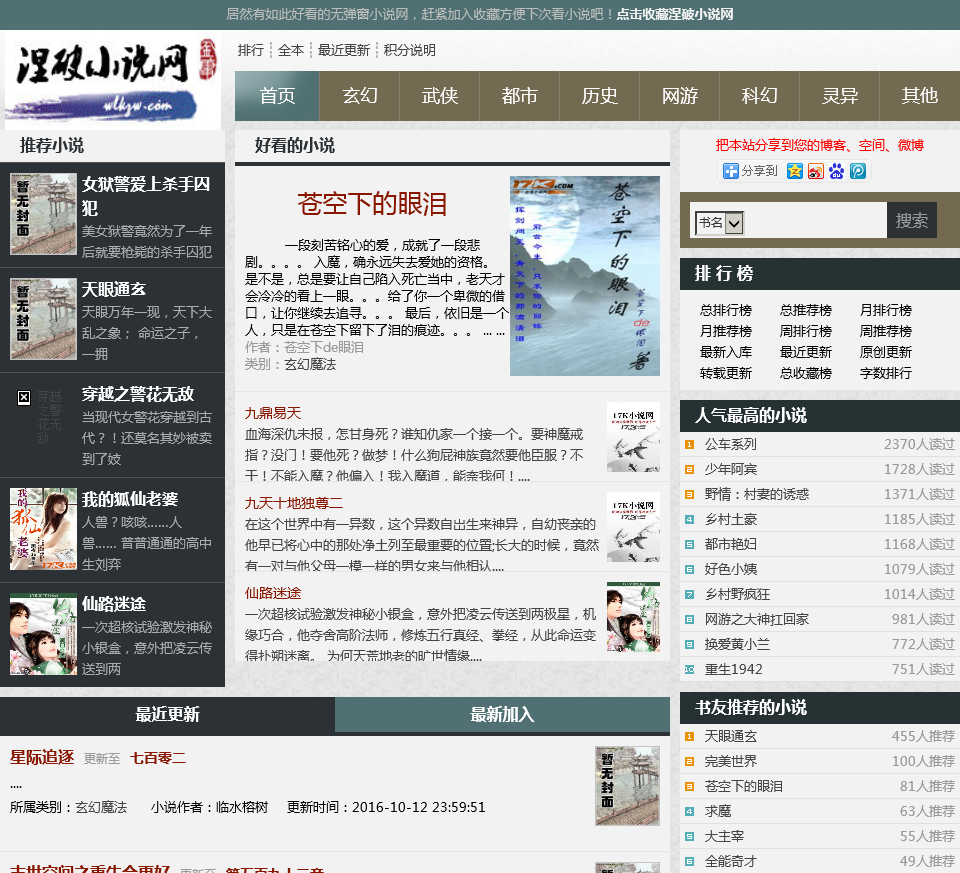Open 全能奇才 in reader recommendations
The width and height of the screenshot is (960, 873).
click(x=730, y=862)
